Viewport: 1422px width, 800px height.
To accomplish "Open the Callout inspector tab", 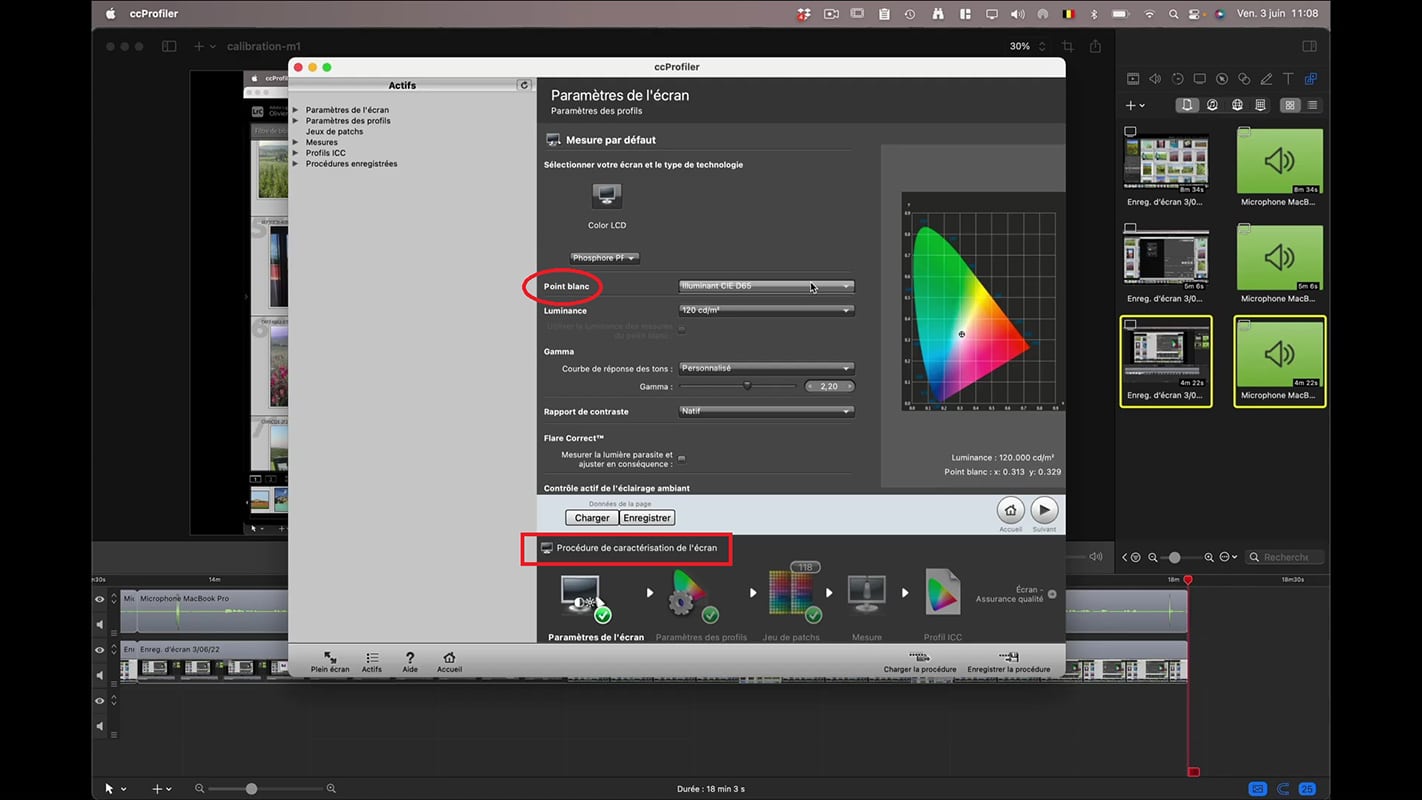I will (x=1222, y=79).
